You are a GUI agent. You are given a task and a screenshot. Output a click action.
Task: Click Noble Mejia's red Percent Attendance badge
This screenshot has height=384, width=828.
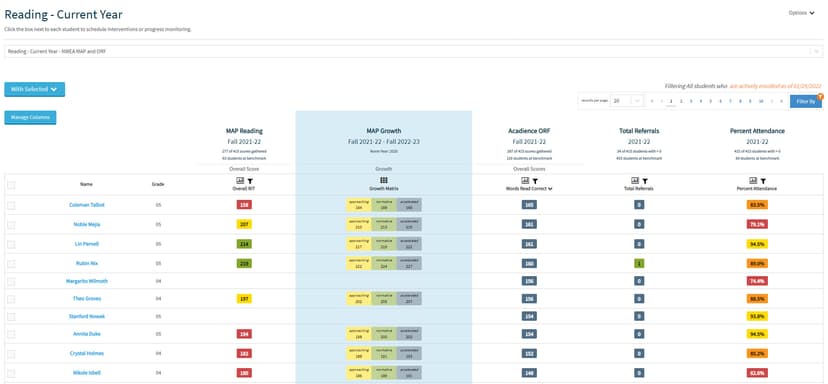[x=757, y=224]
